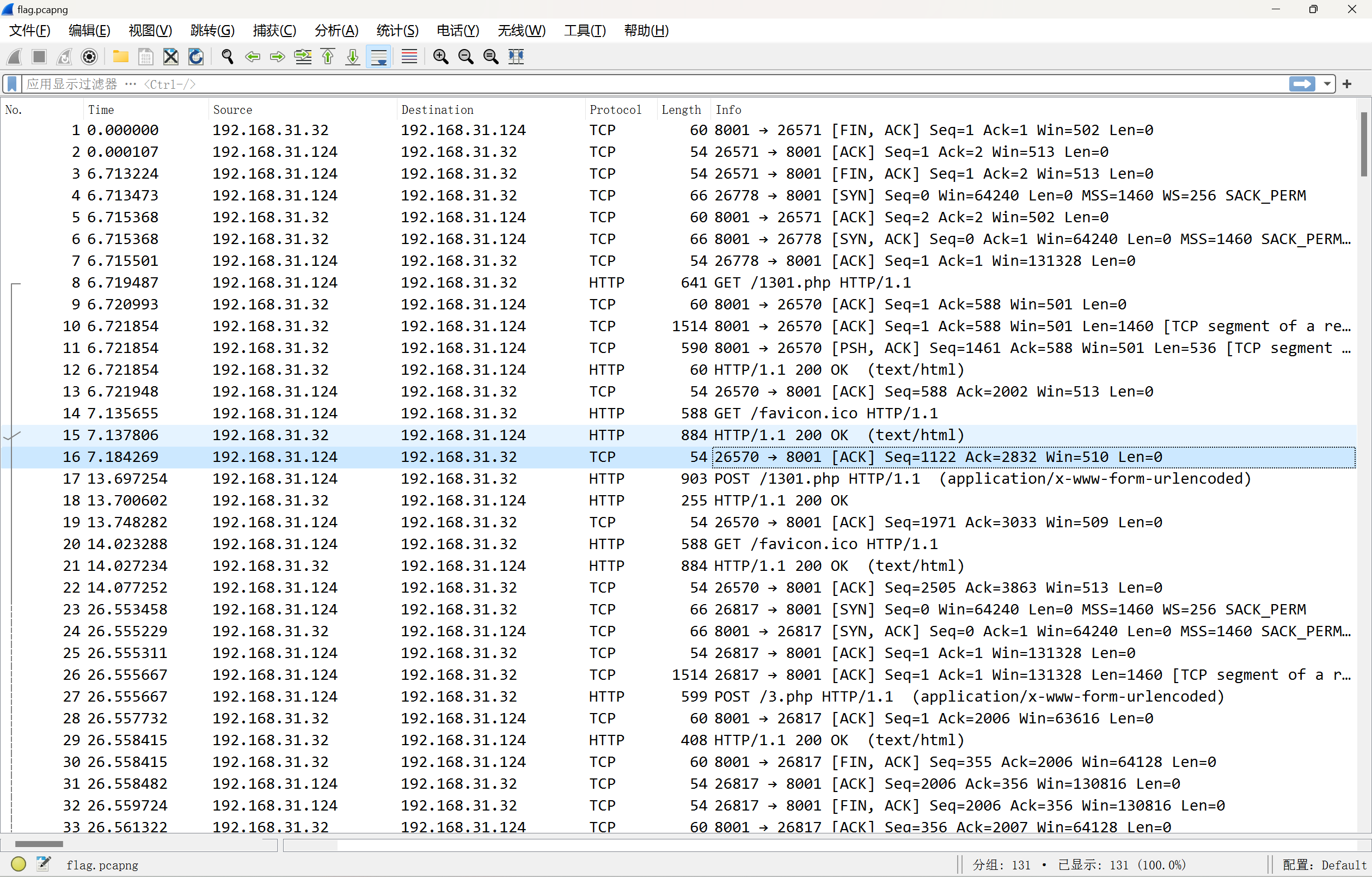Open capture options gear icon
The height and width of the screenshot is (877, 1372).
pyautogui.click(x=89, y=57)
